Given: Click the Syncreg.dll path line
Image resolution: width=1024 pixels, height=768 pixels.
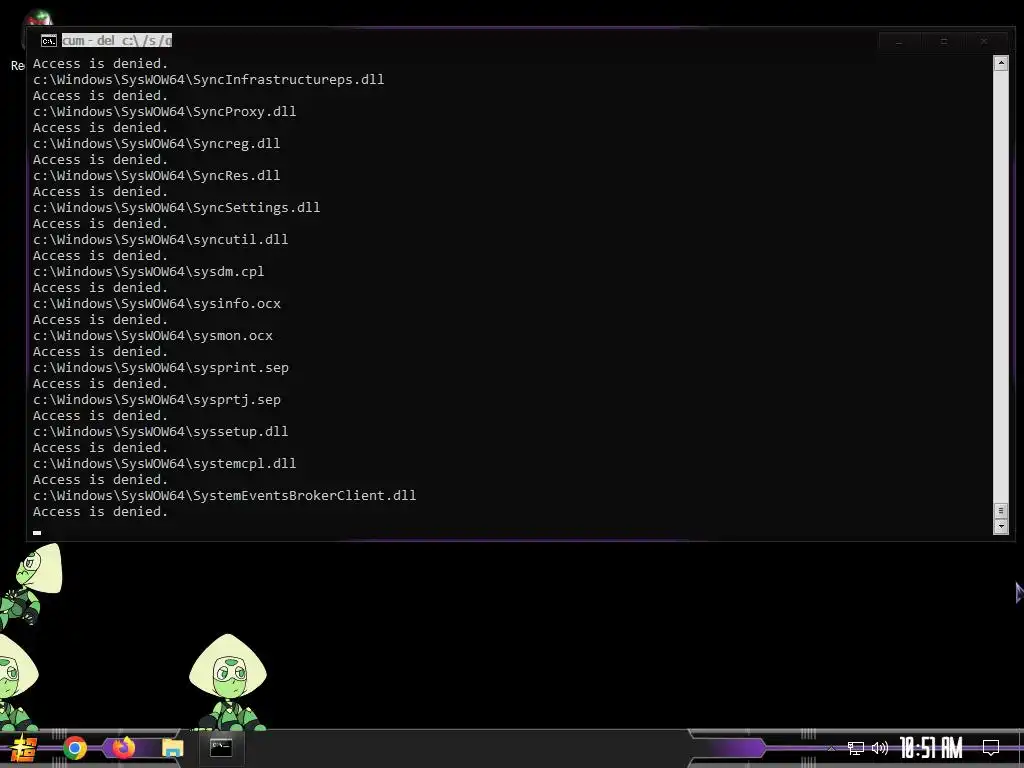Looking at the screenshot, I should pyautogui.click(x=156, y=144).
